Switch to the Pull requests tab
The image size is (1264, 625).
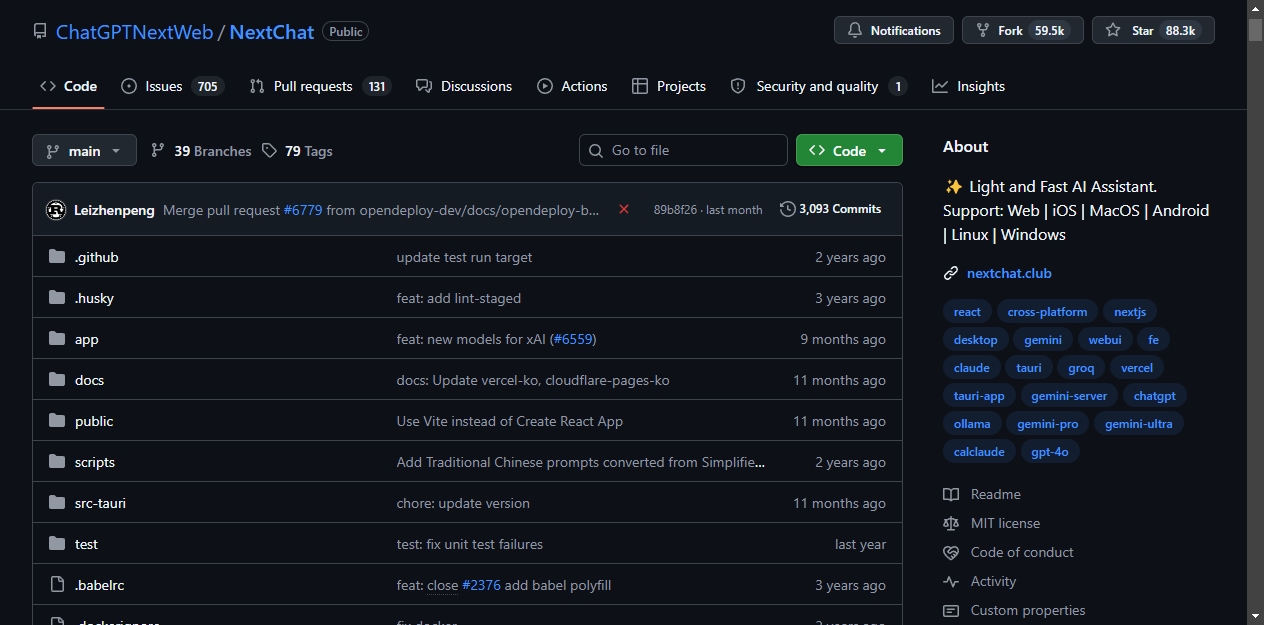pos(320,86)
